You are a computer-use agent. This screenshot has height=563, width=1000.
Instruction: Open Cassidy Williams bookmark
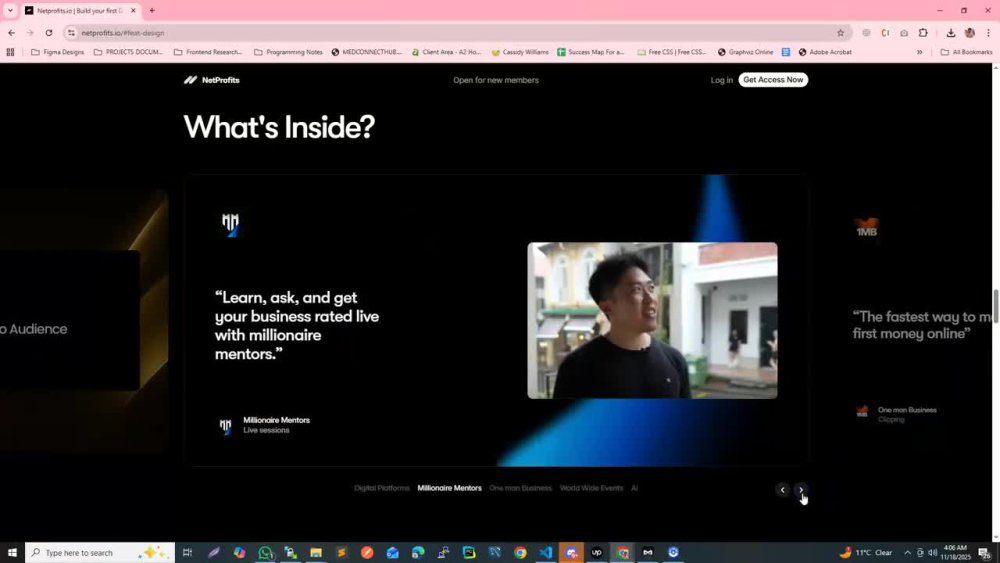(520, 52)
